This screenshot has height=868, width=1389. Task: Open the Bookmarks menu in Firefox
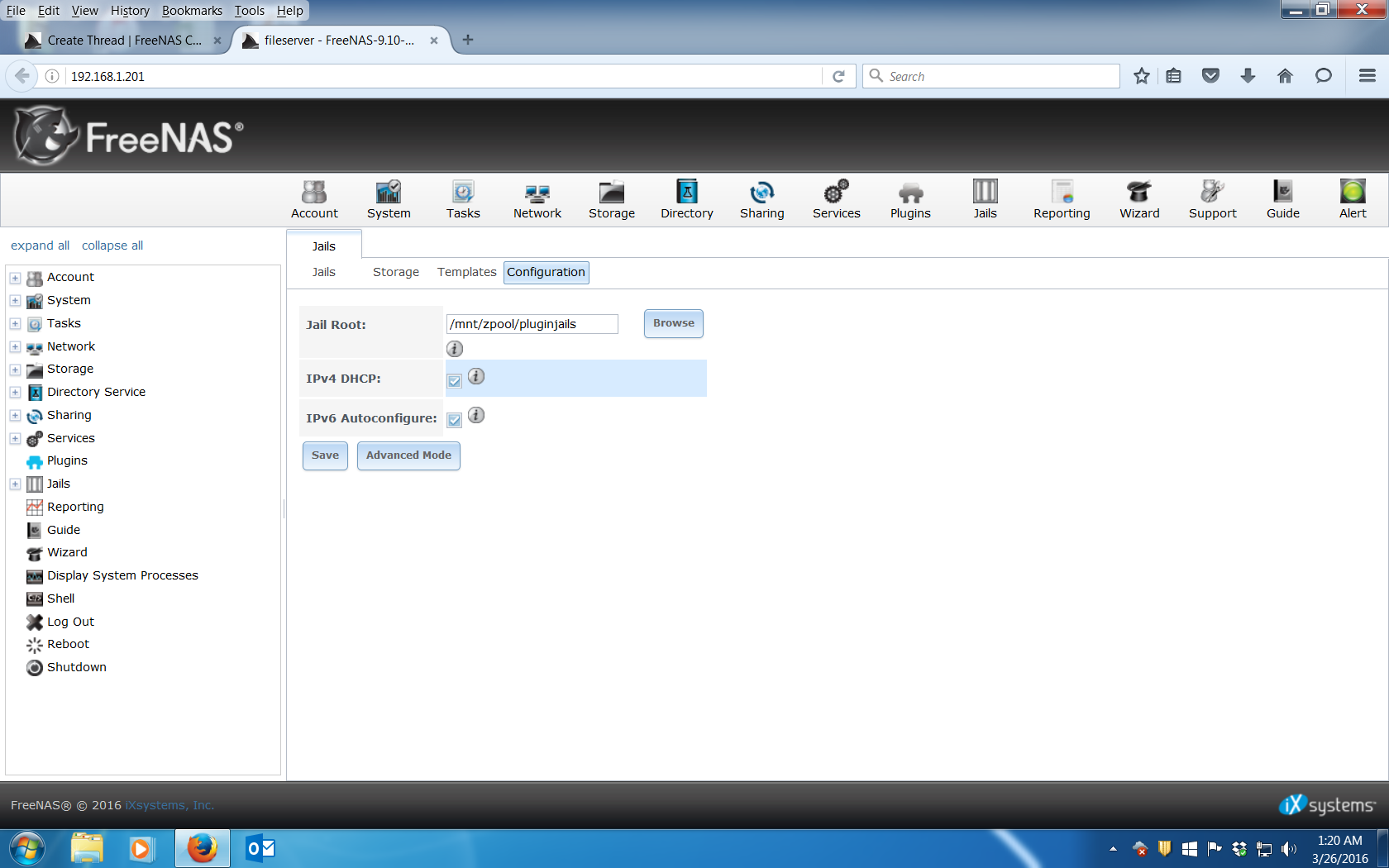coord(192,11)
